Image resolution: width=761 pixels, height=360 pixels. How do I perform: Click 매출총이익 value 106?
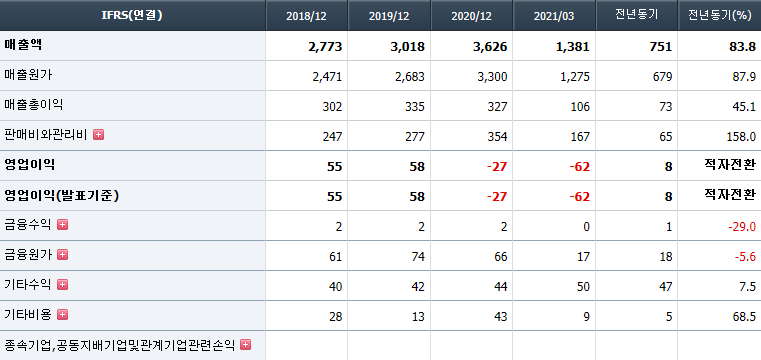580,107
